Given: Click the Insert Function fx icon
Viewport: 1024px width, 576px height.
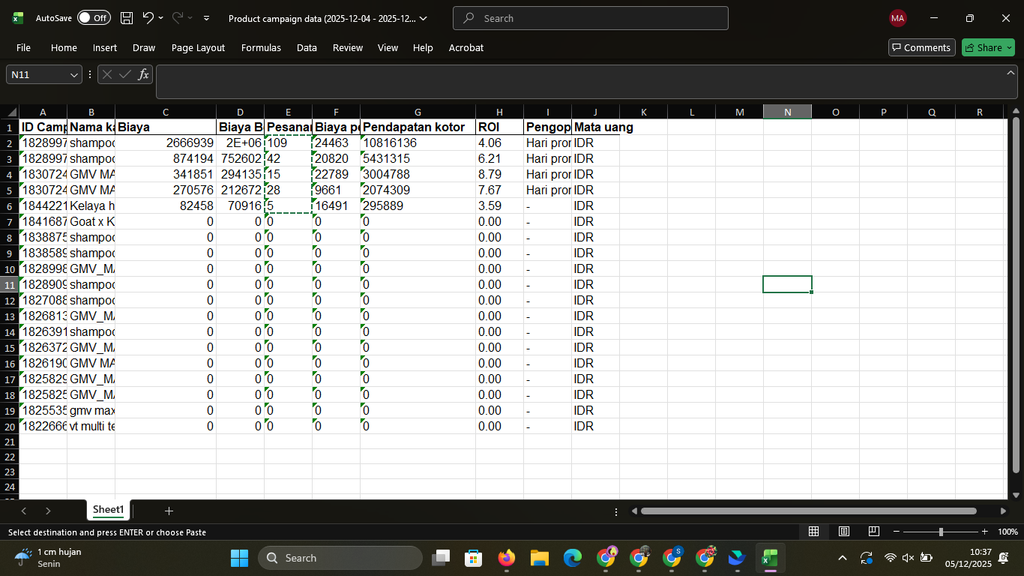Looking at the screenshot, I should (143, 75).
